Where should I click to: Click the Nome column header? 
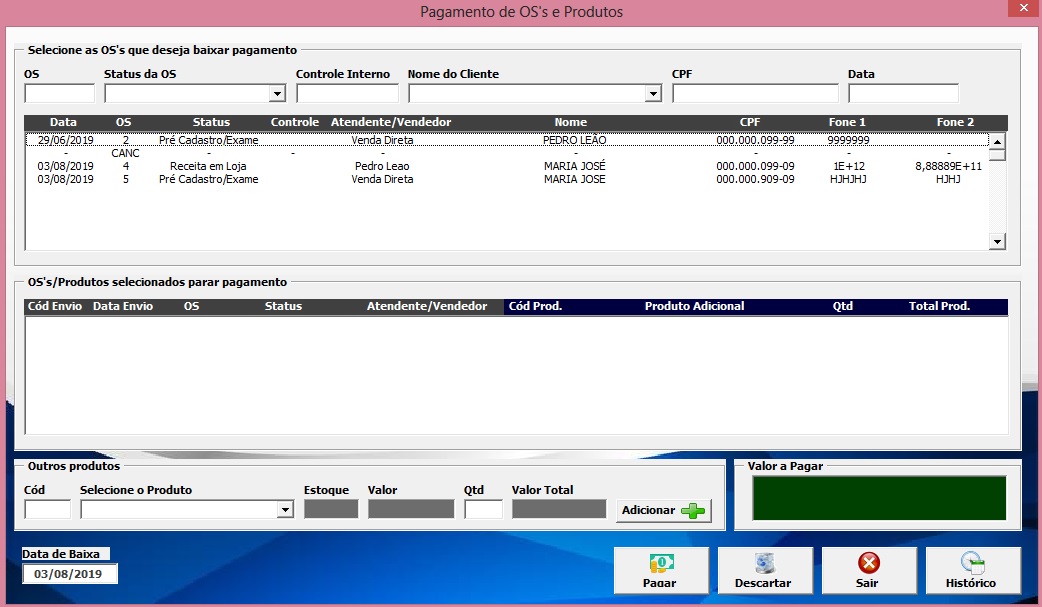point(571,122)
